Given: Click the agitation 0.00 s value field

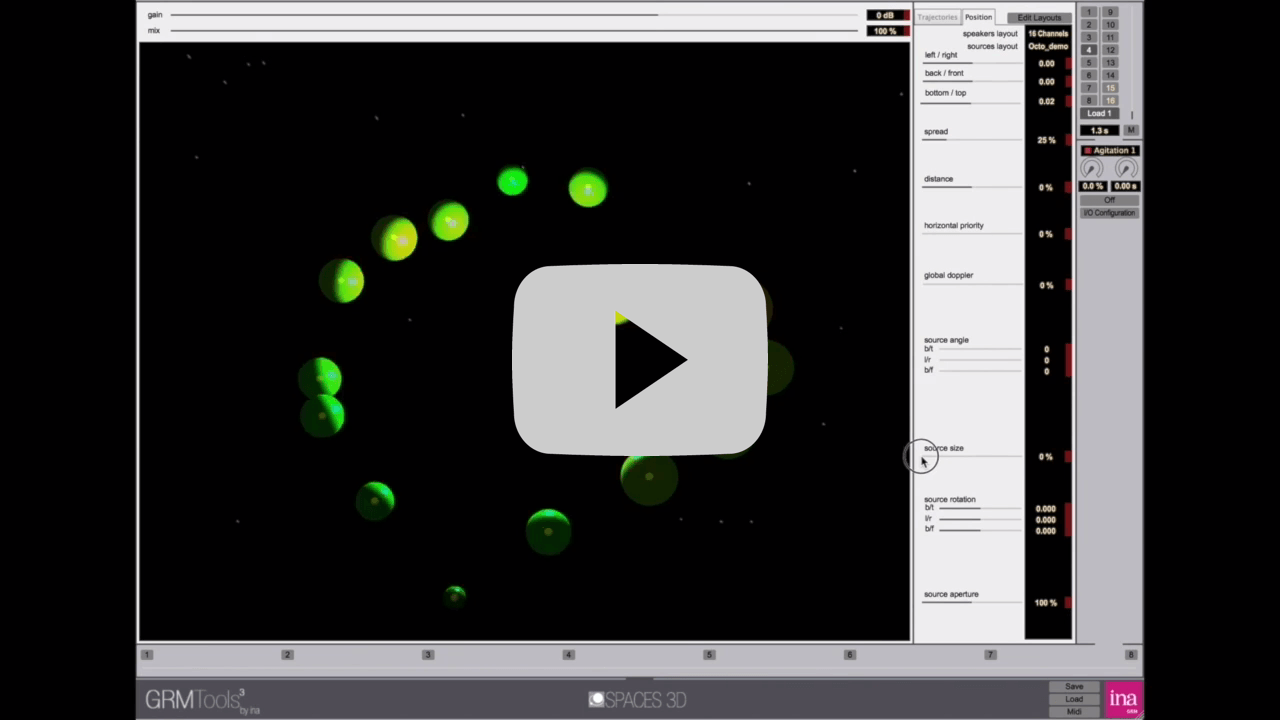Looking at the screenshot, I should (1126, 187).
